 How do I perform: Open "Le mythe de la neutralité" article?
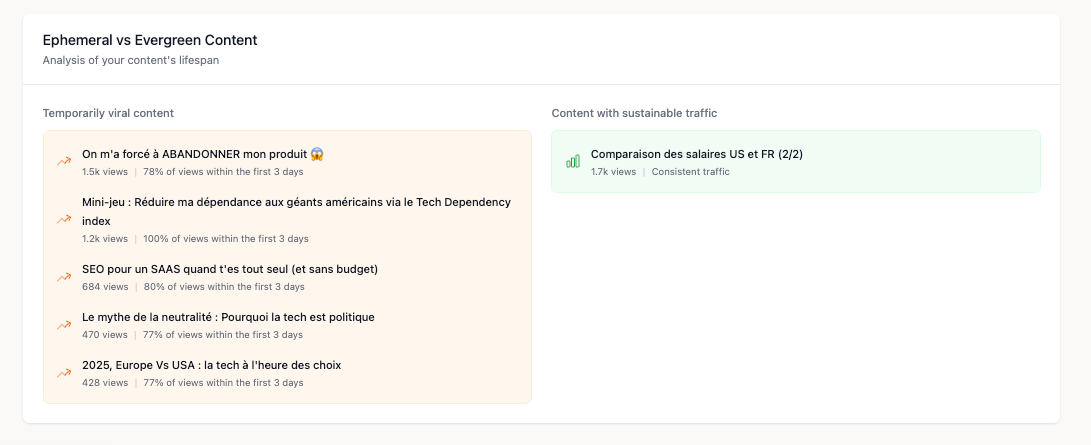click(x=228, y=317)
